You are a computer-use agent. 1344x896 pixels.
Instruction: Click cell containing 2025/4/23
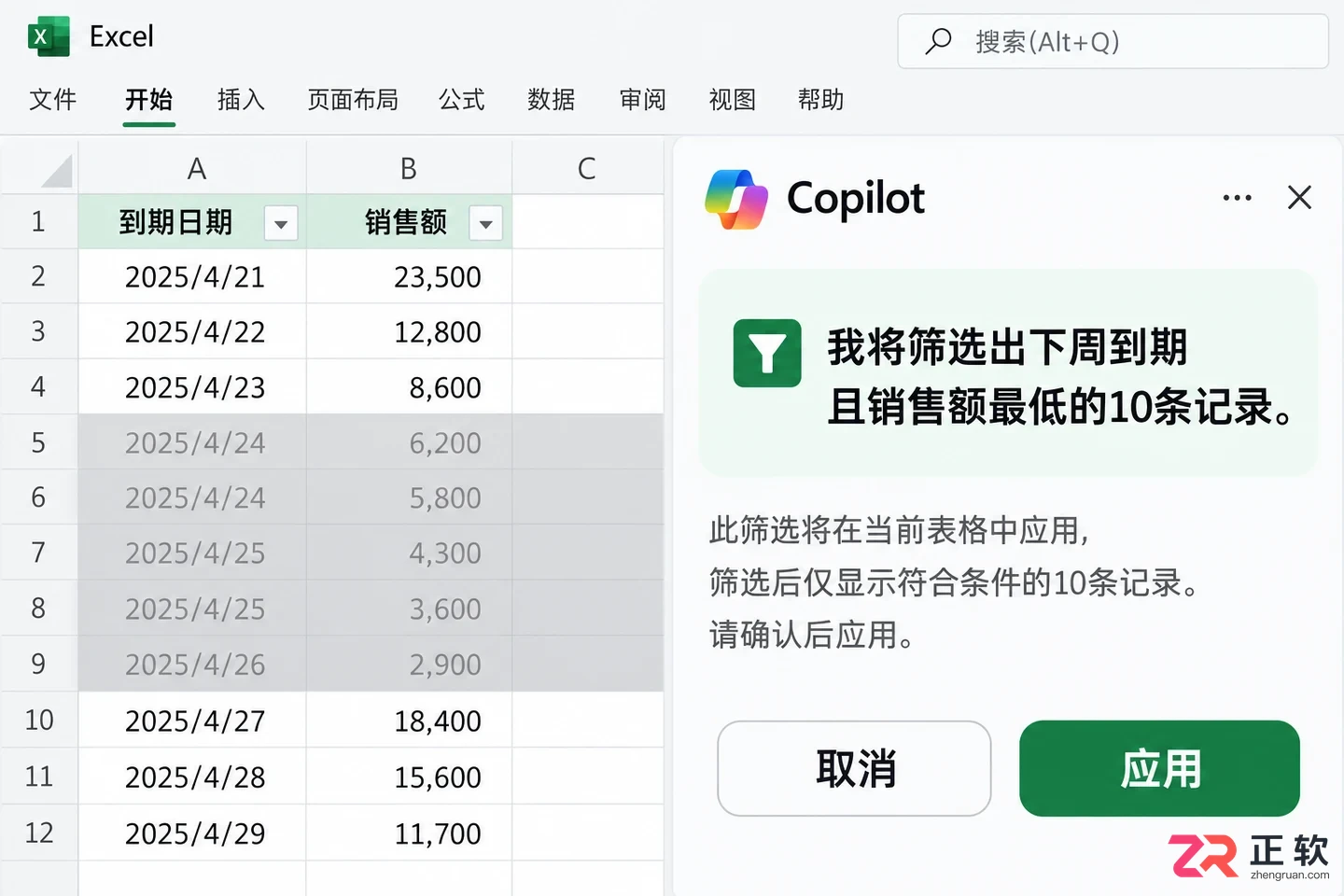[192, 387]
